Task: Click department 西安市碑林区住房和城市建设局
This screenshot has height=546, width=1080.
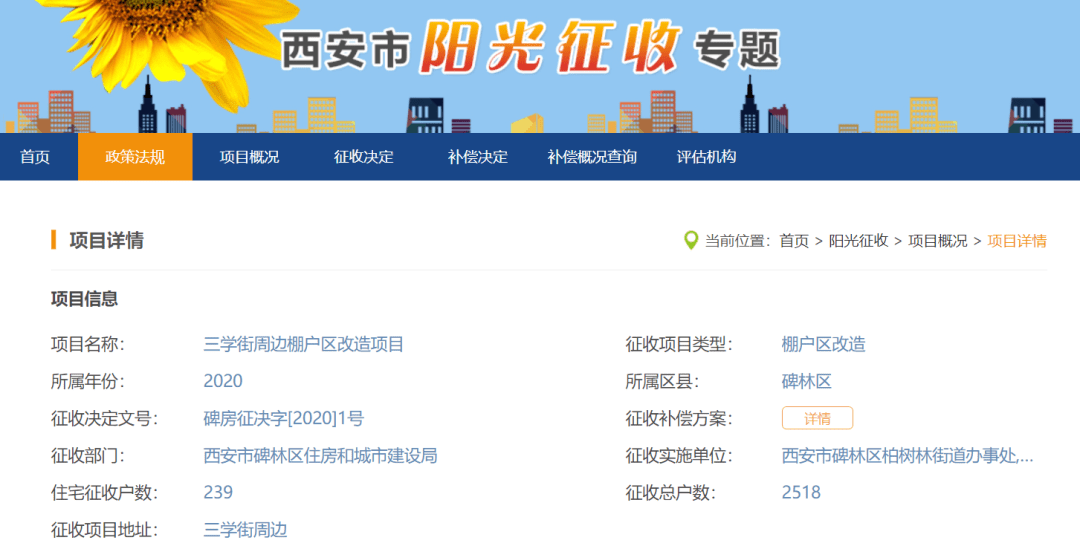Action: [320, 456]
